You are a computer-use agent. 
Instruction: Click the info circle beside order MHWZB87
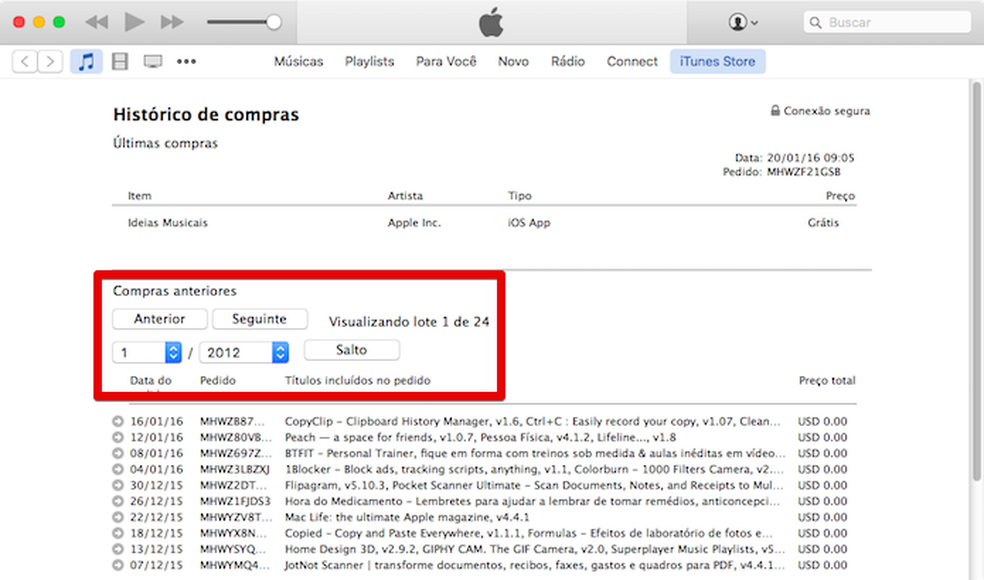point(118,421)
